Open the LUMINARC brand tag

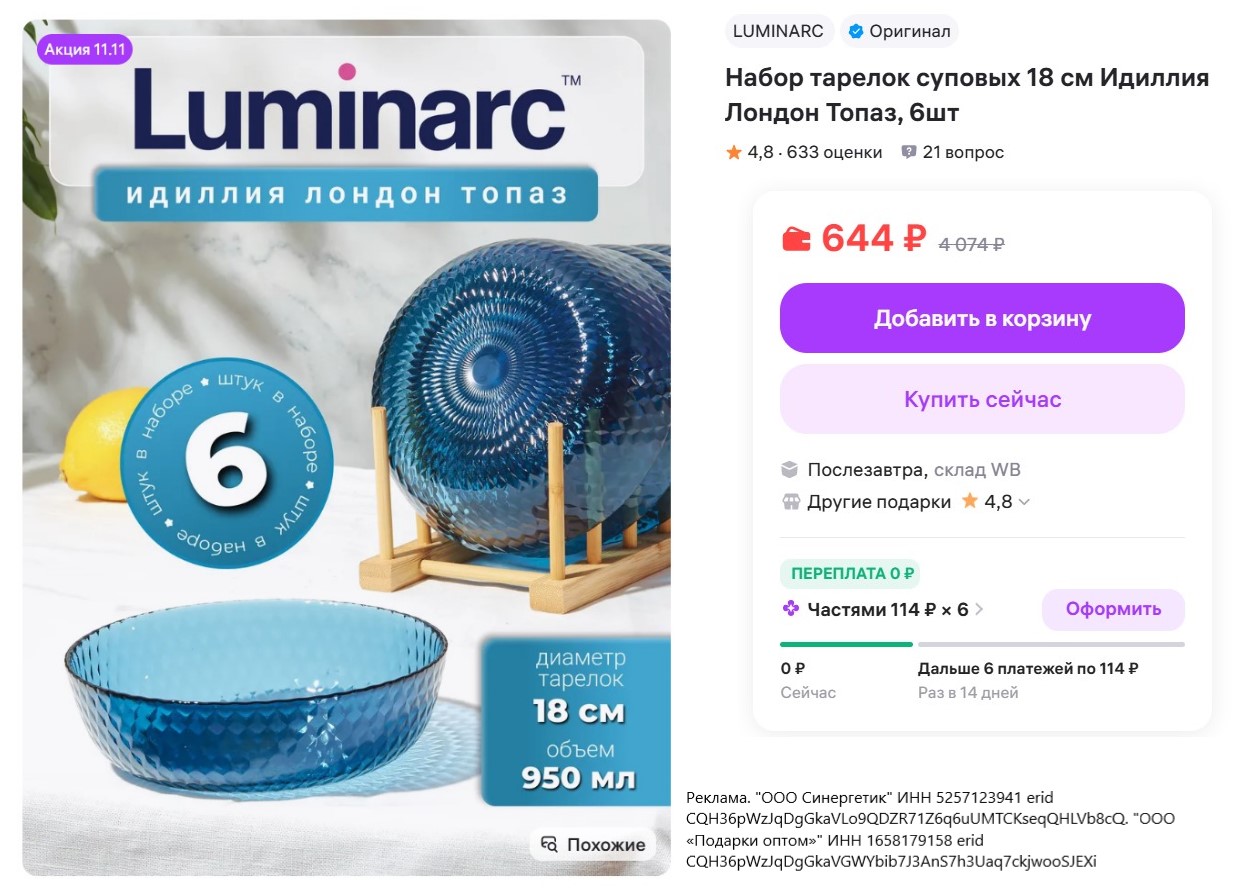pos(779,31)
